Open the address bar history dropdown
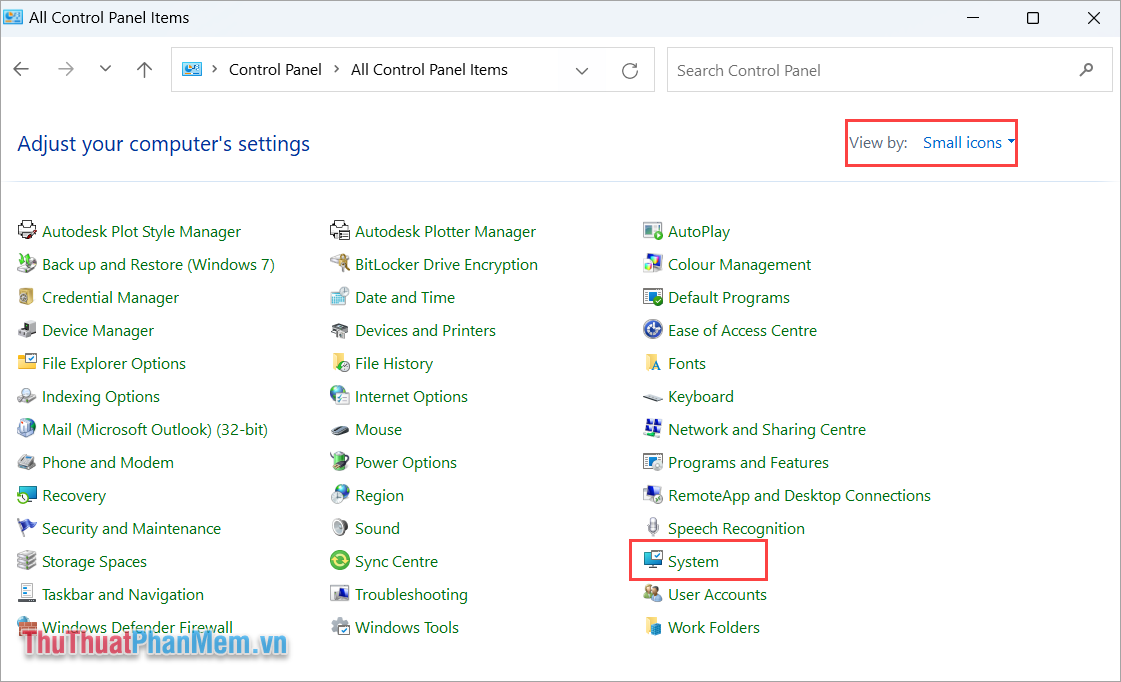Screen dimensions: 1121x682 582,70
